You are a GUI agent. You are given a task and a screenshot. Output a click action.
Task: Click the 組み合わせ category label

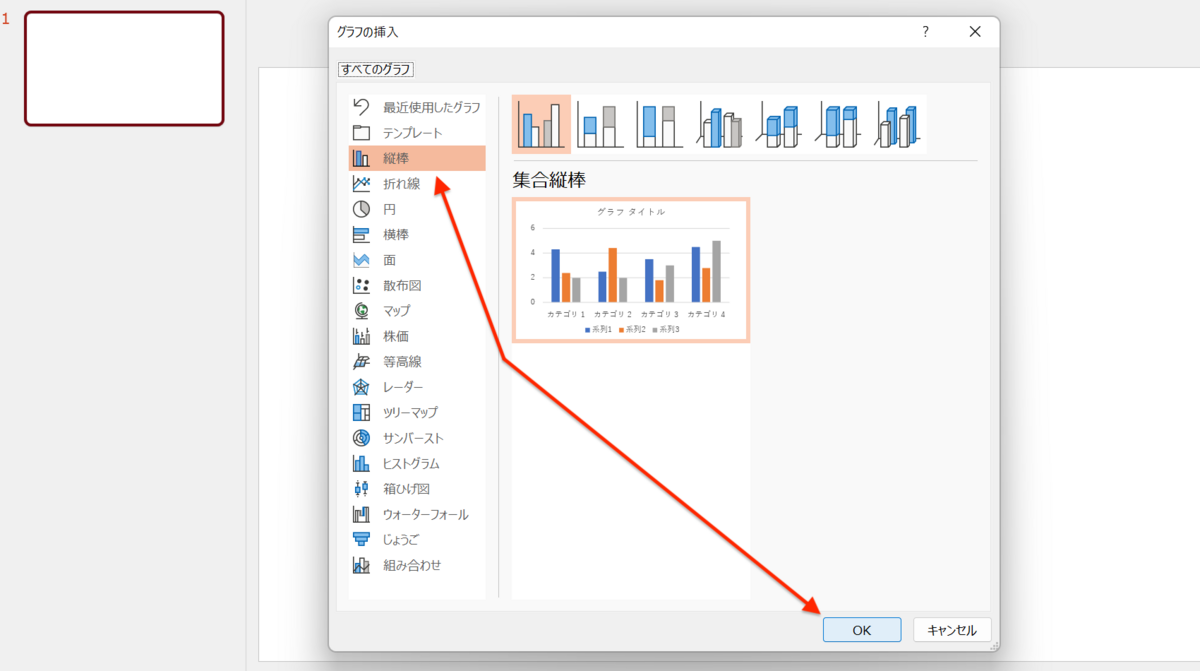click(x=412, y=565)
